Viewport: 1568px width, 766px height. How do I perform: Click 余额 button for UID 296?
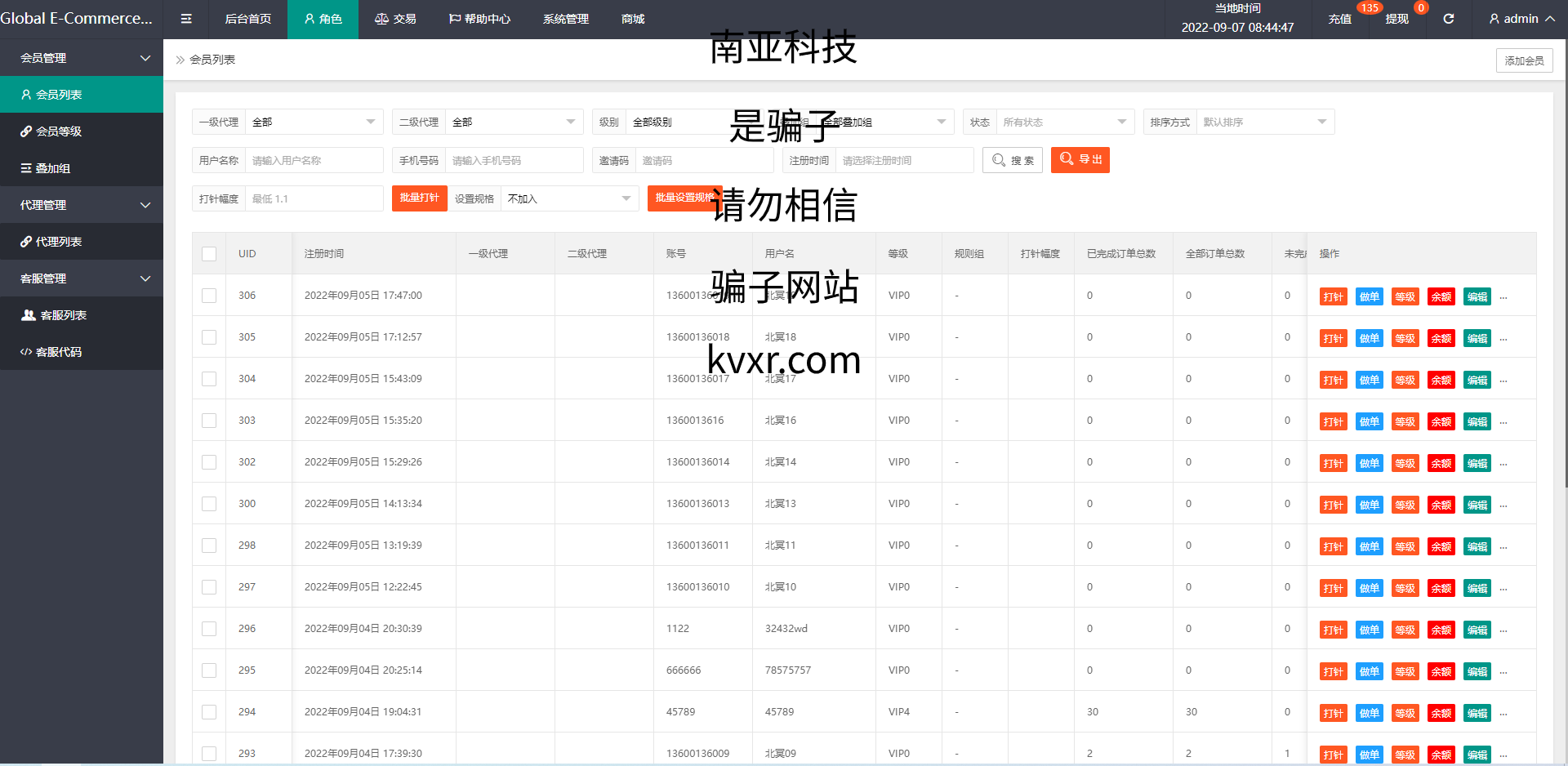coord(1441,630)
